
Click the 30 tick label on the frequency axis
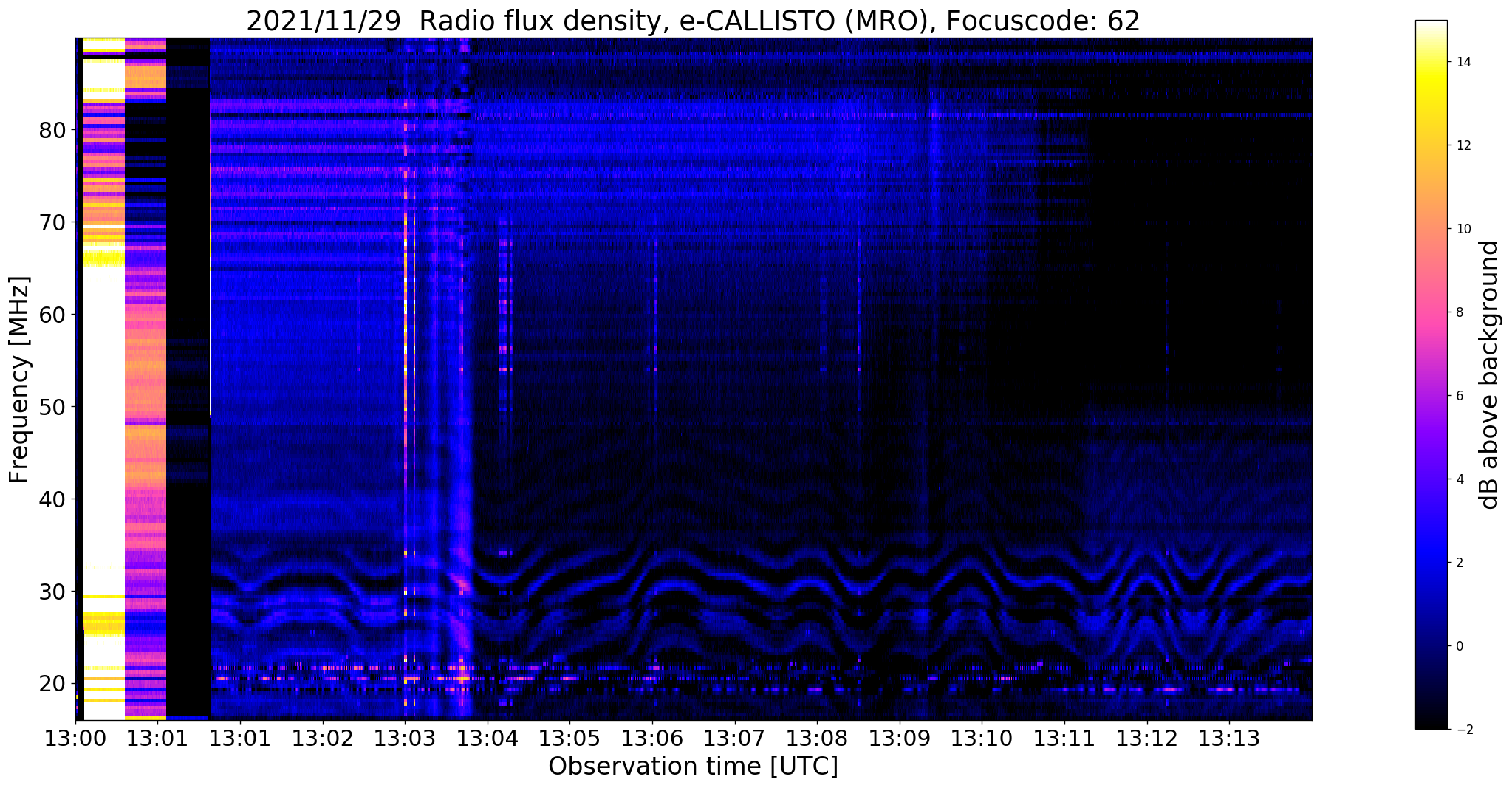[52, 592]
